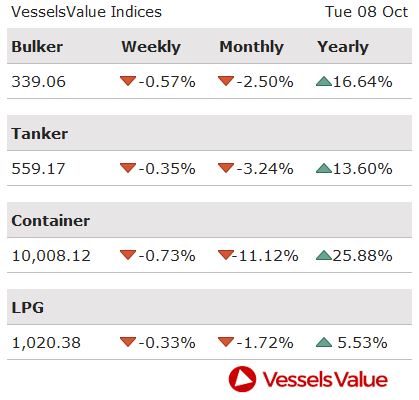This screenshot has width=419, height=400.
Task: Click the Container yearly green up arrow
Action: (x=323, y=255)
